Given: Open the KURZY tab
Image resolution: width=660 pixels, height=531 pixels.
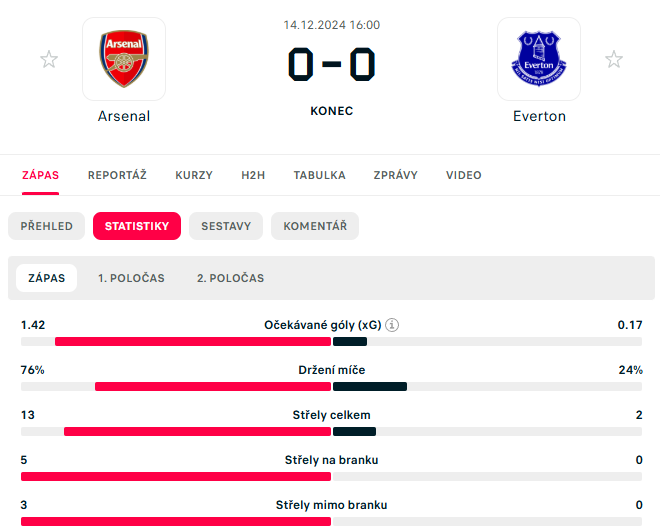Looking at the screenshot, I should [x=194, y=175].
